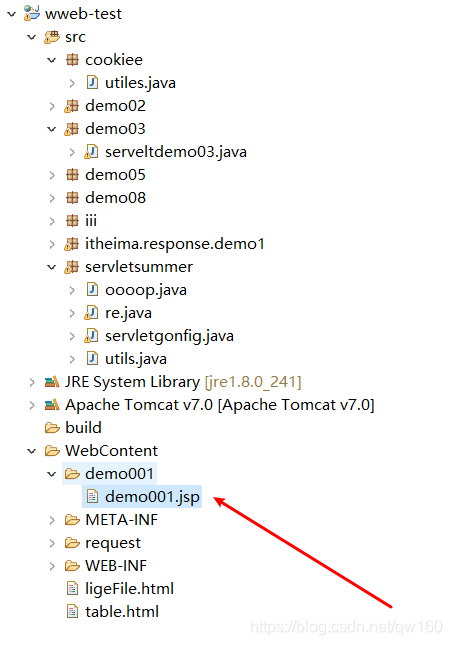
Task: Expand the utiles.java node
Action: click(72, 84)
